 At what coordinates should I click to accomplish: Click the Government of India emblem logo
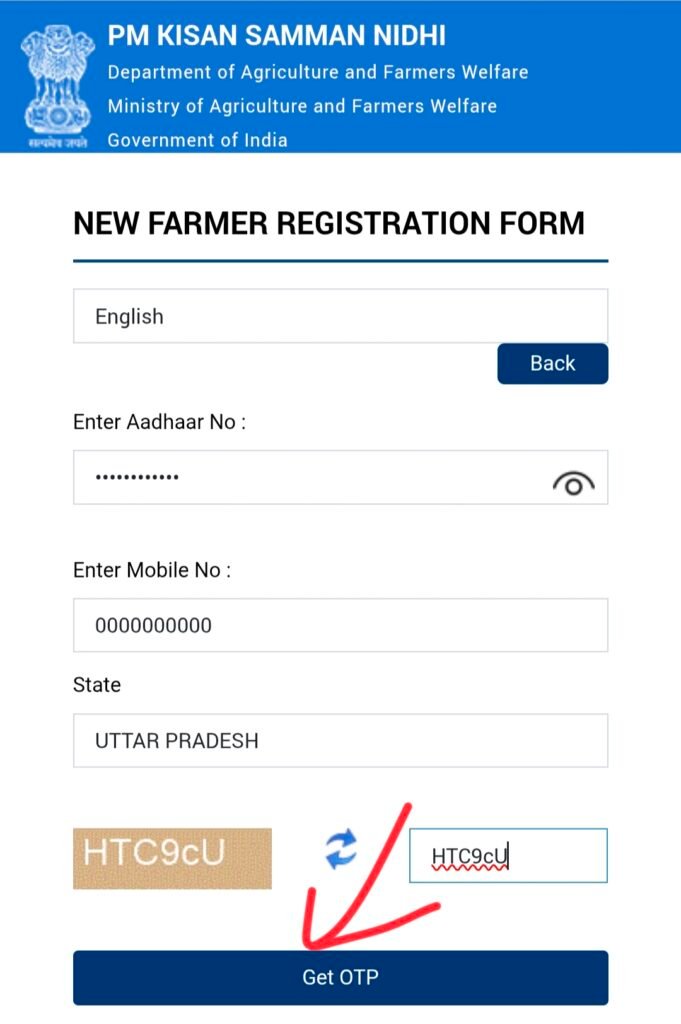(x=57, y=85)
